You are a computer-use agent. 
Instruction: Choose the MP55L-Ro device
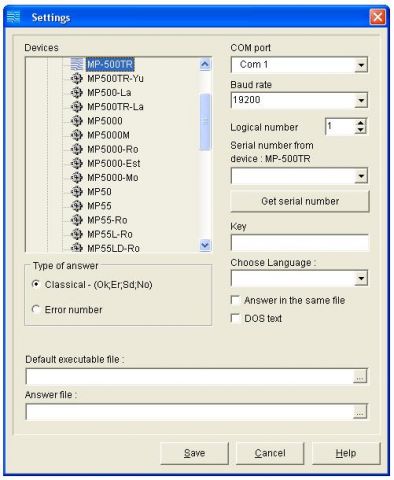pyautogui.click(x=110, y=234)
